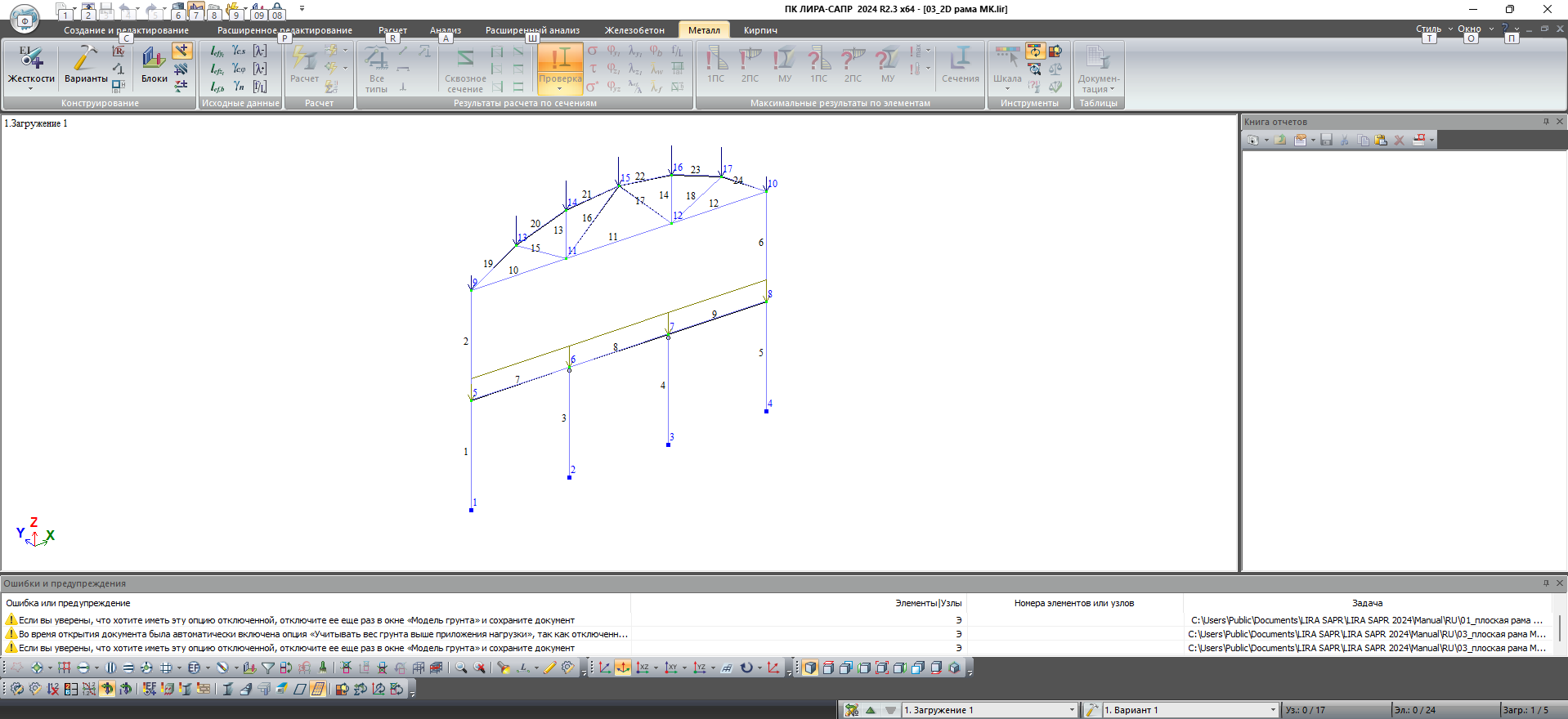Click the magnifier zoom icon in bottom toolbar
Image resolution: width=1568 pixels, height=719 pixels.
tap(461, 668)
